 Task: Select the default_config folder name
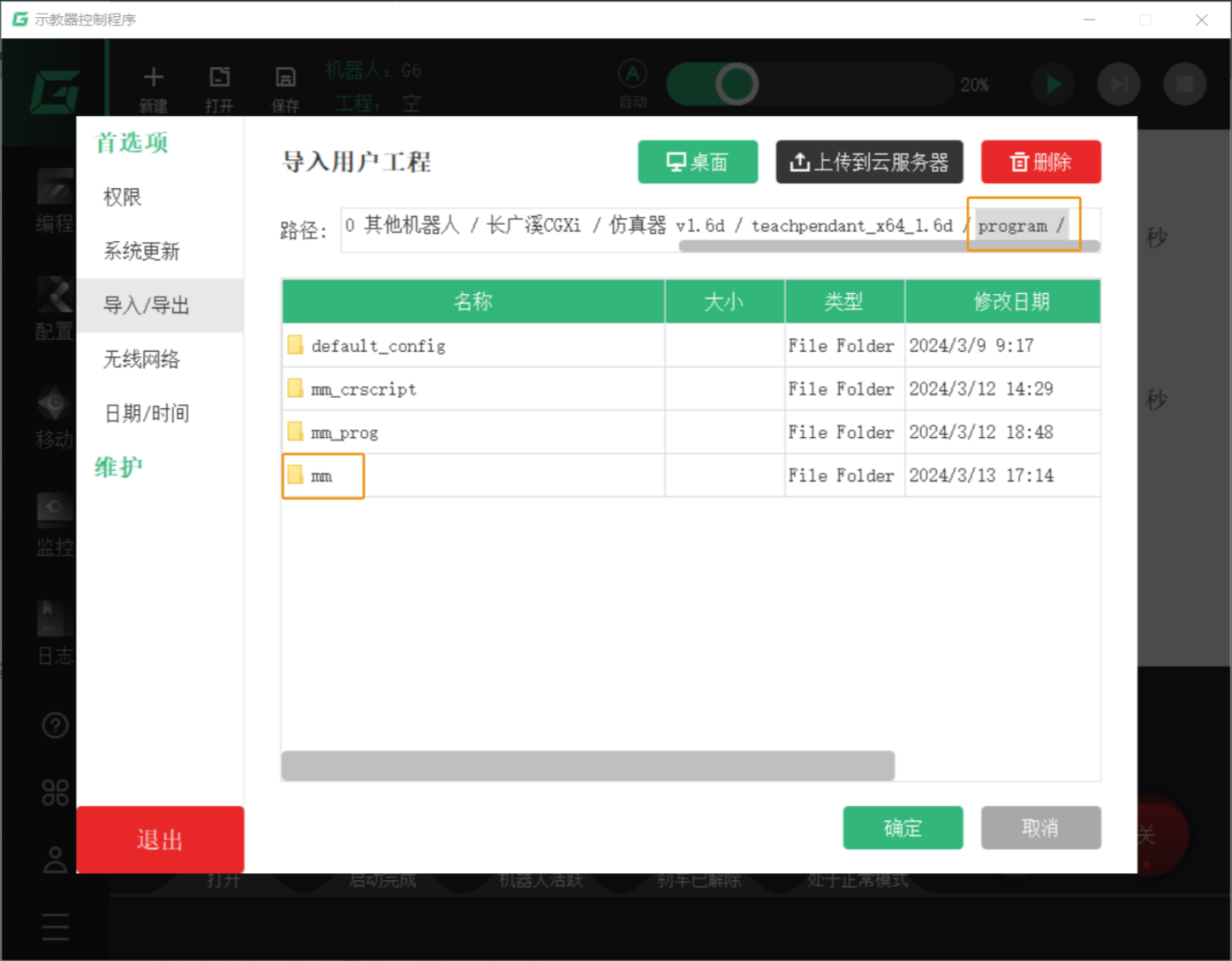[378, 346]
